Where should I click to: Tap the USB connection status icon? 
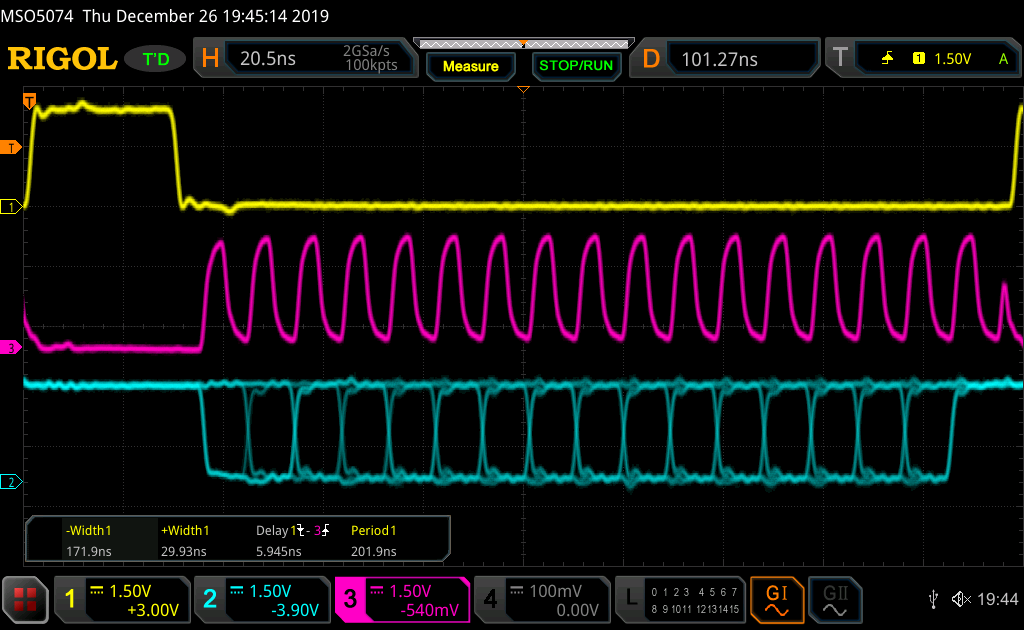[933, 599]
